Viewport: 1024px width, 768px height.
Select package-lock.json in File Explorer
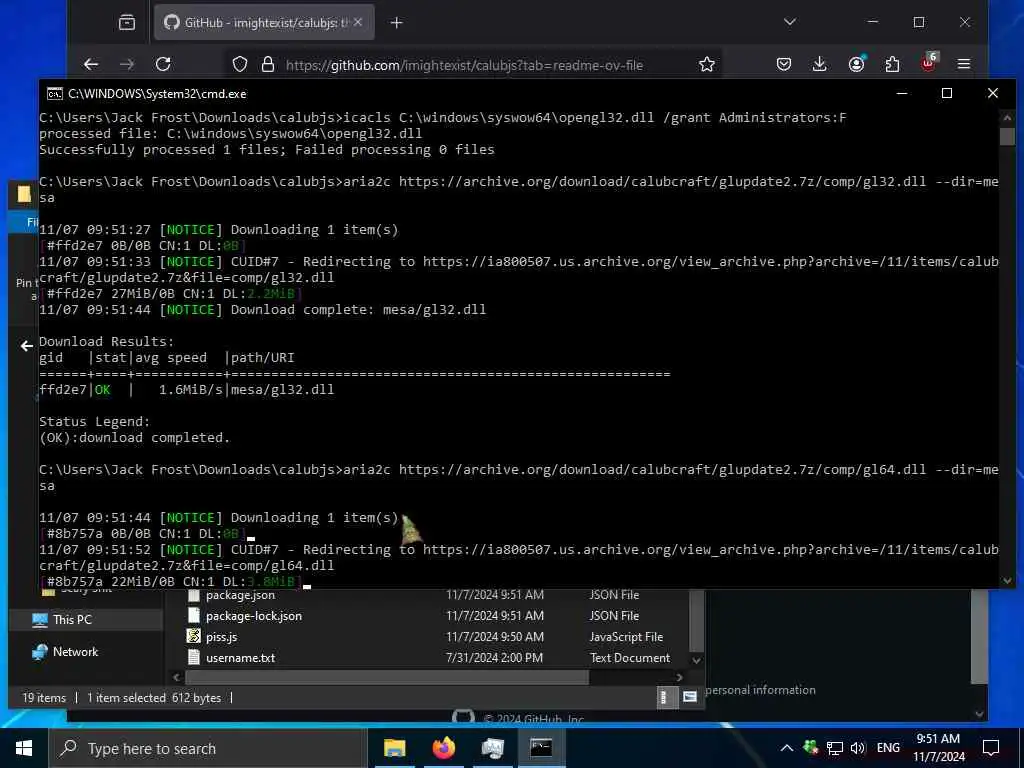coord(253,616)
